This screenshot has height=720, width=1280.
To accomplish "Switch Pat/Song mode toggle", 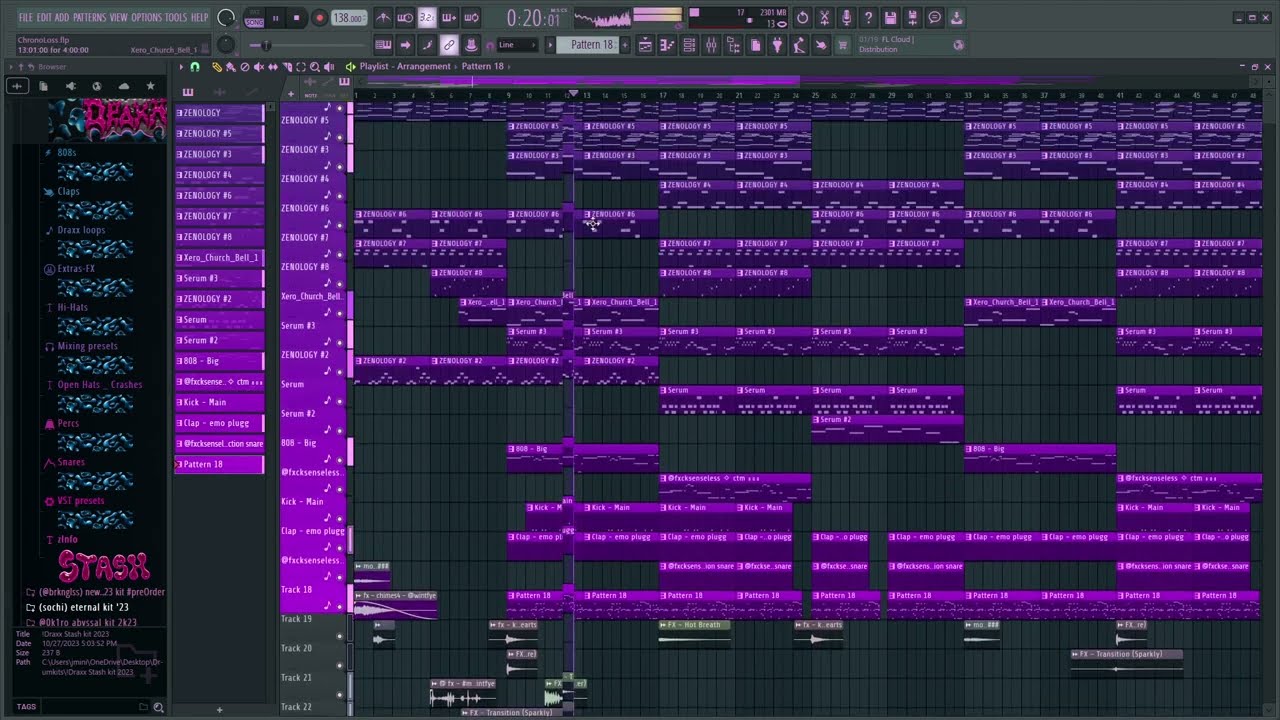I will tap(254, 18).
